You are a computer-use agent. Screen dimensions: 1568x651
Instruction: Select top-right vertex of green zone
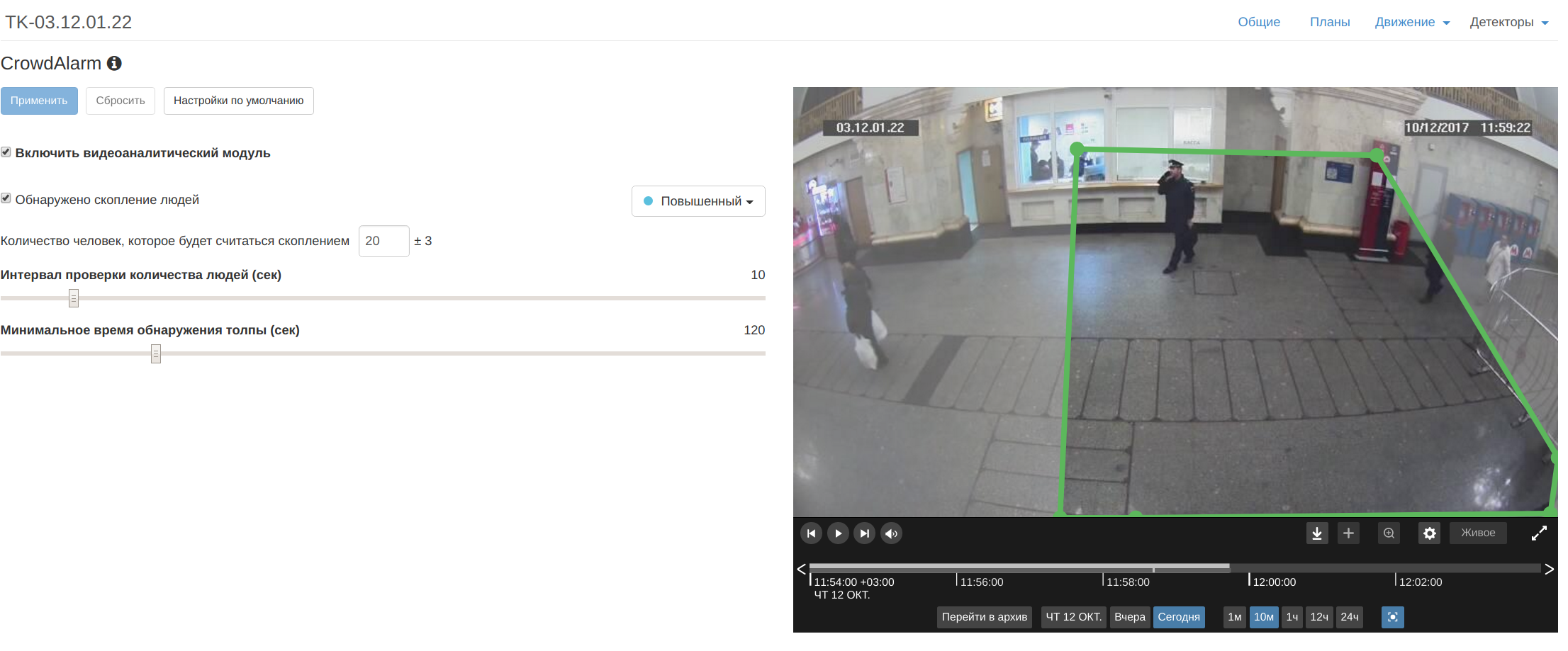pyautogui.click(x=1377, y=154)
